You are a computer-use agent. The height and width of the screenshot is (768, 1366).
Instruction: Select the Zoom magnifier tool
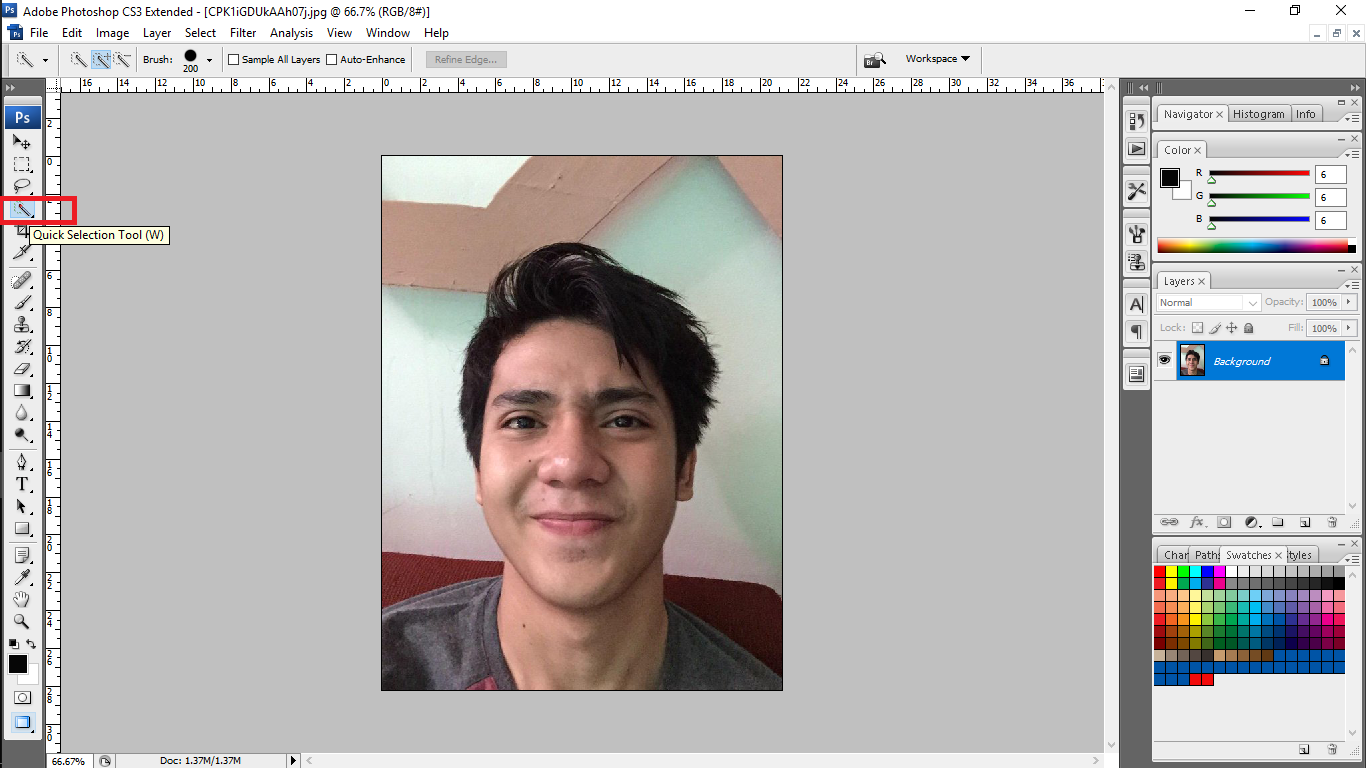click(x=22, y=621)
